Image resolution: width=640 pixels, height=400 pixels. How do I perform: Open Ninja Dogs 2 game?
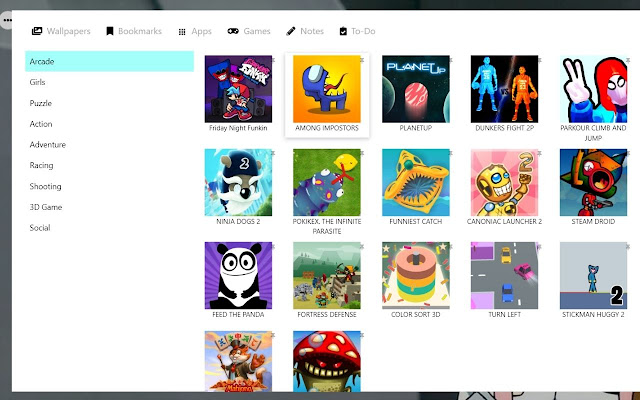pos(238,182)
